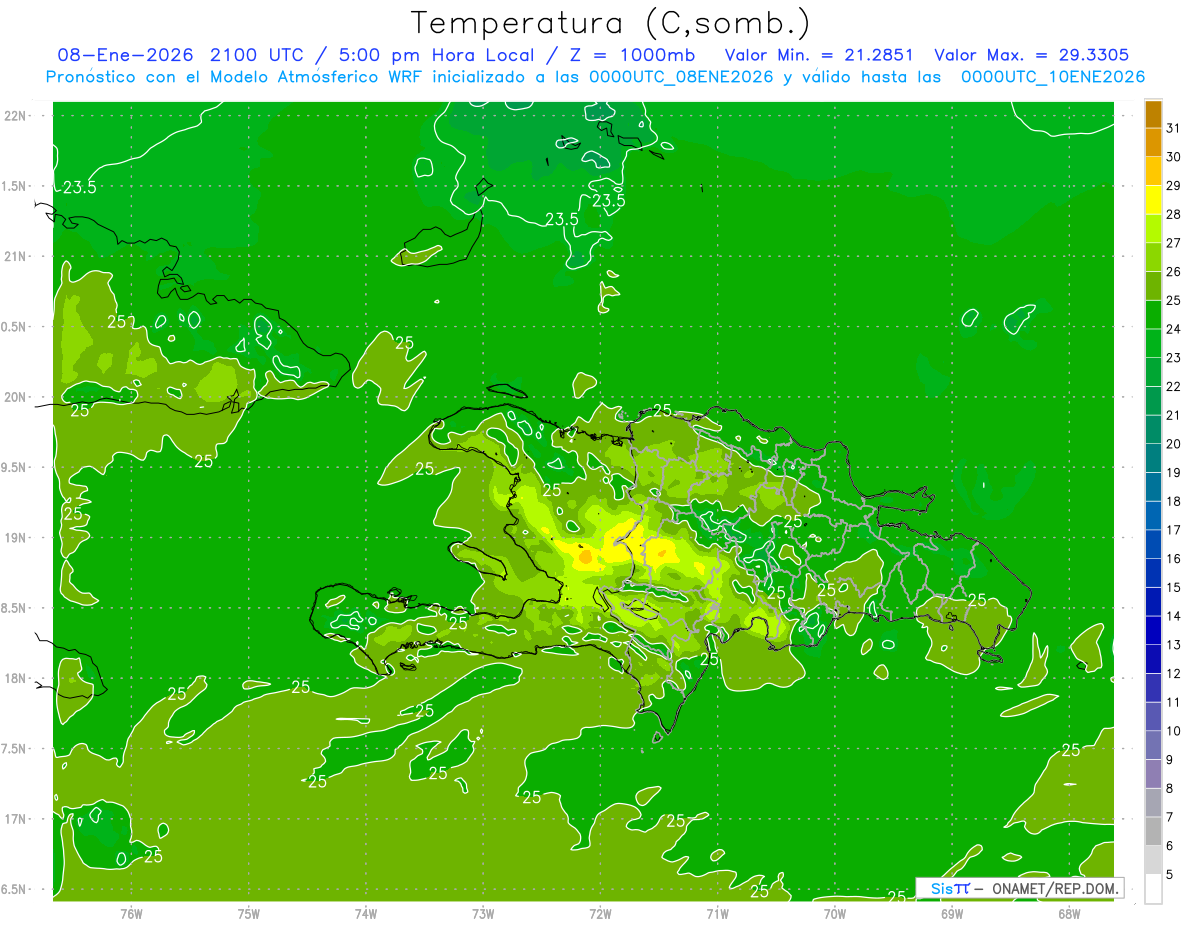Pick the dark blue legend swatch between 13 and 14
This screenshot has width=1200, height=927.
(x=1153, y=630)
